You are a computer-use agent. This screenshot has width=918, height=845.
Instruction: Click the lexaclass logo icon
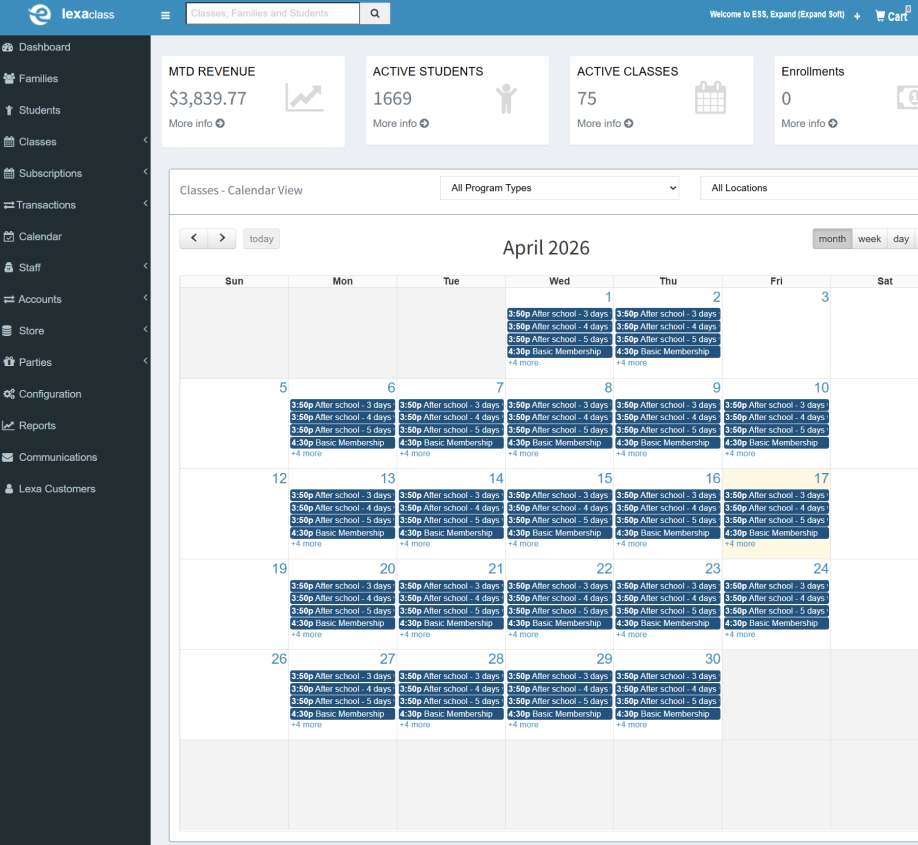(x=40, y=14)
